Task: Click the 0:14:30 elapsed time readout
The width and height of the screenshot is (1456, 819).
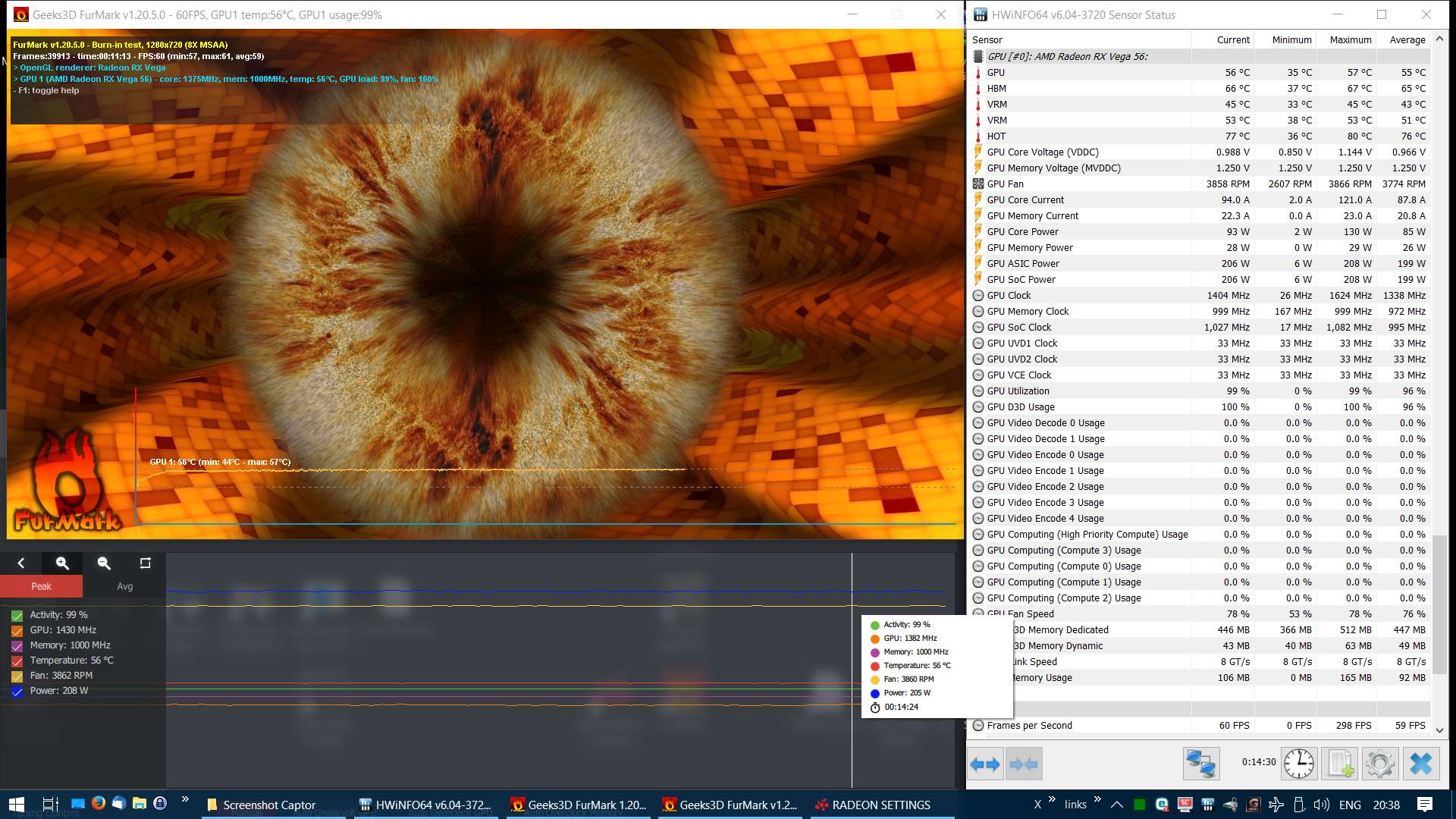Action: click(x=1259, y=762)
